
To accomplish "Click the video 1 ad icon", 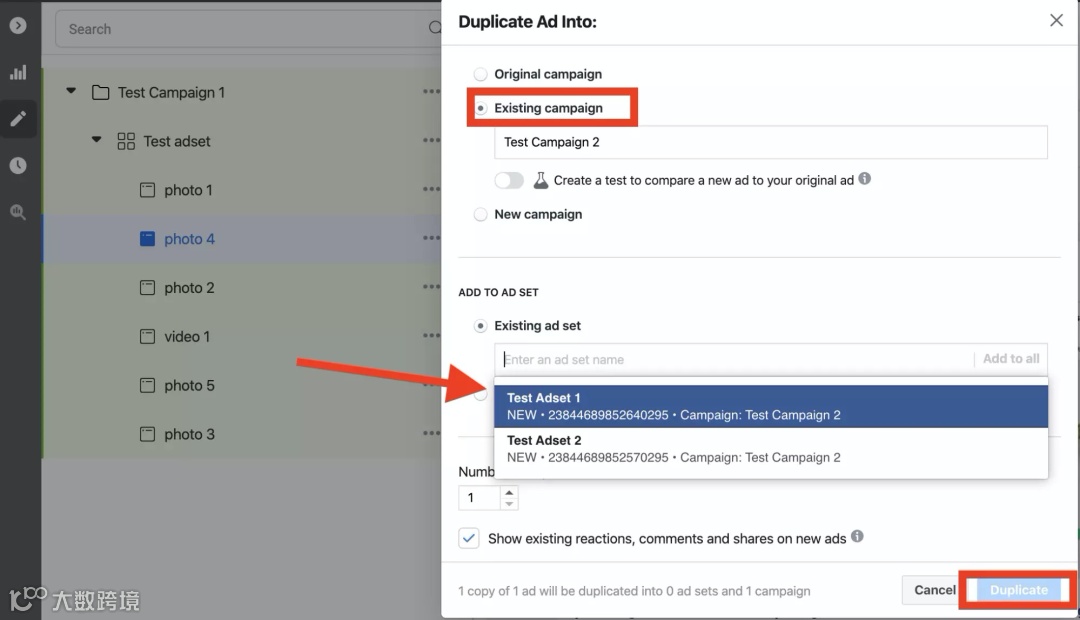I will click(x=147, y=337).
